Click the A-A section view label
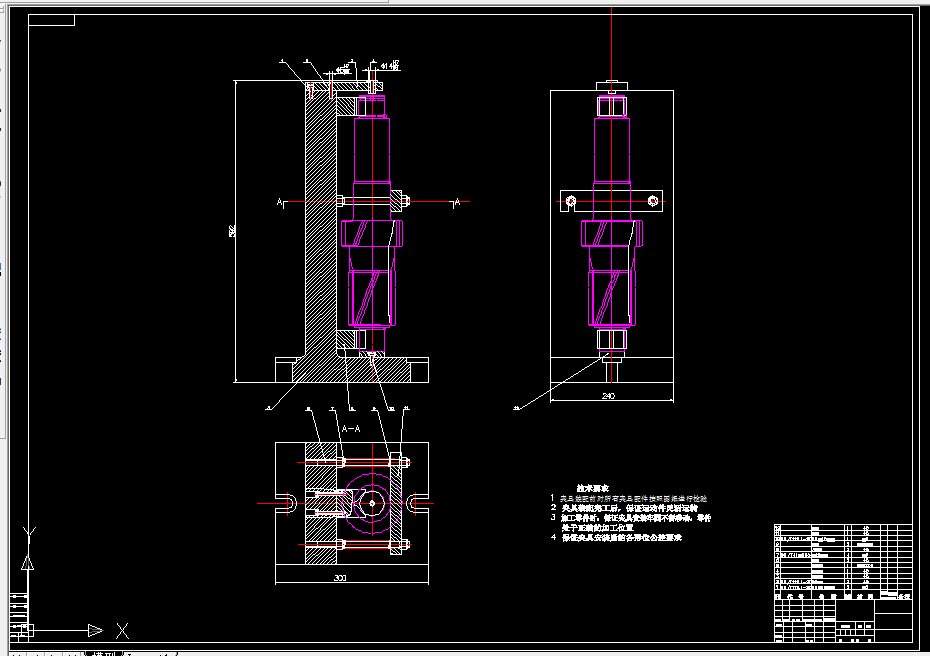This screenshot has width=930, height=656. [x=351, y=429]
